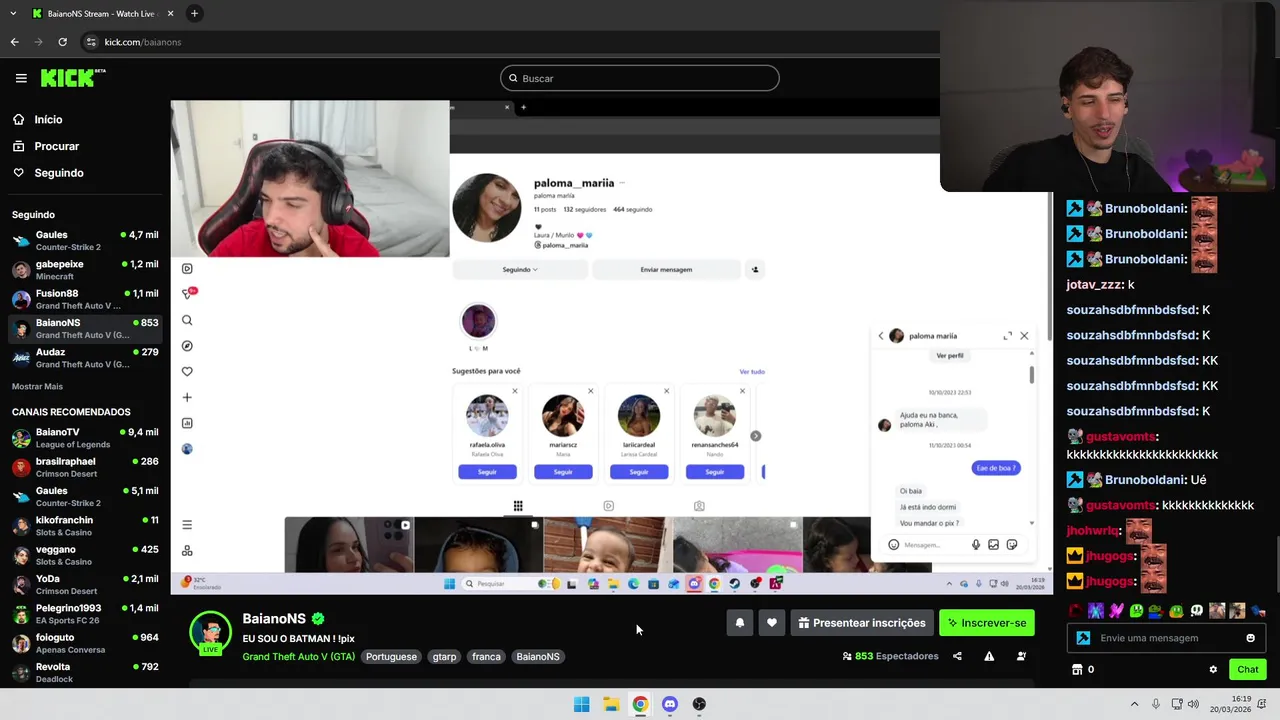Open File Explorer from the taskbar

pos(611,704)
